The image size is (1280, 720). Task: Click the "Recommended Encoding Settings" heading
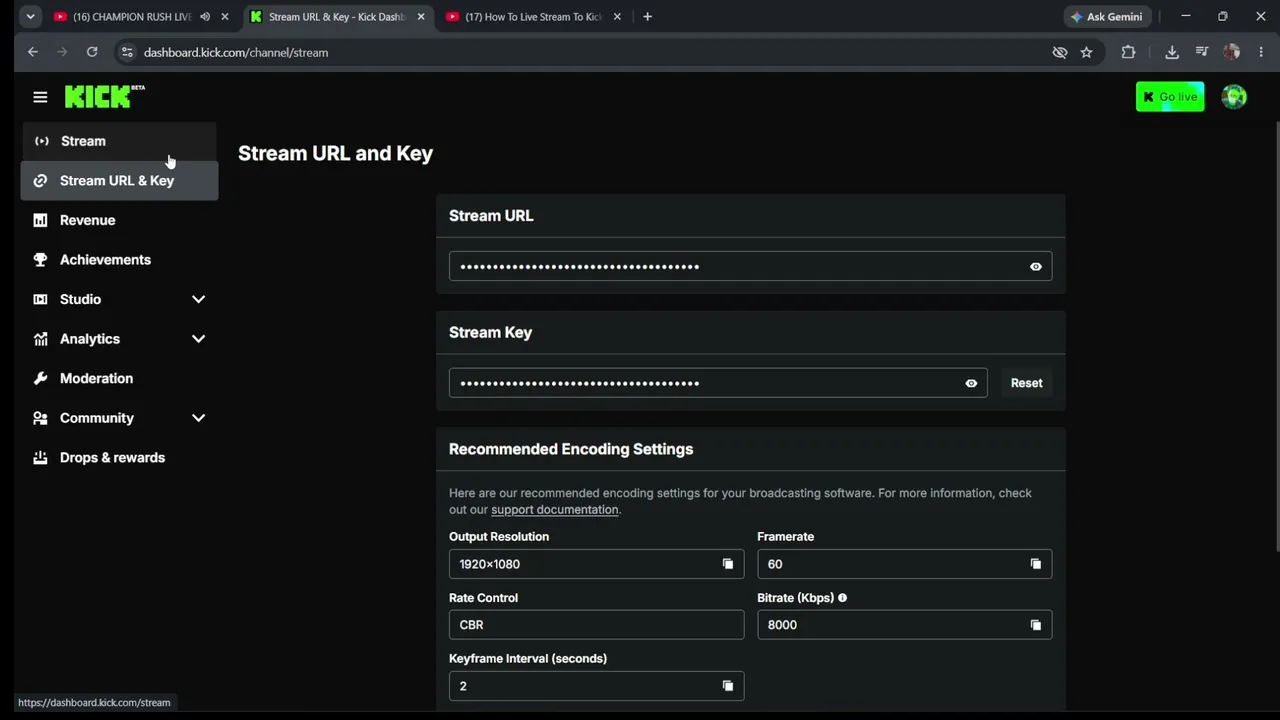click(x=571, y=449)
